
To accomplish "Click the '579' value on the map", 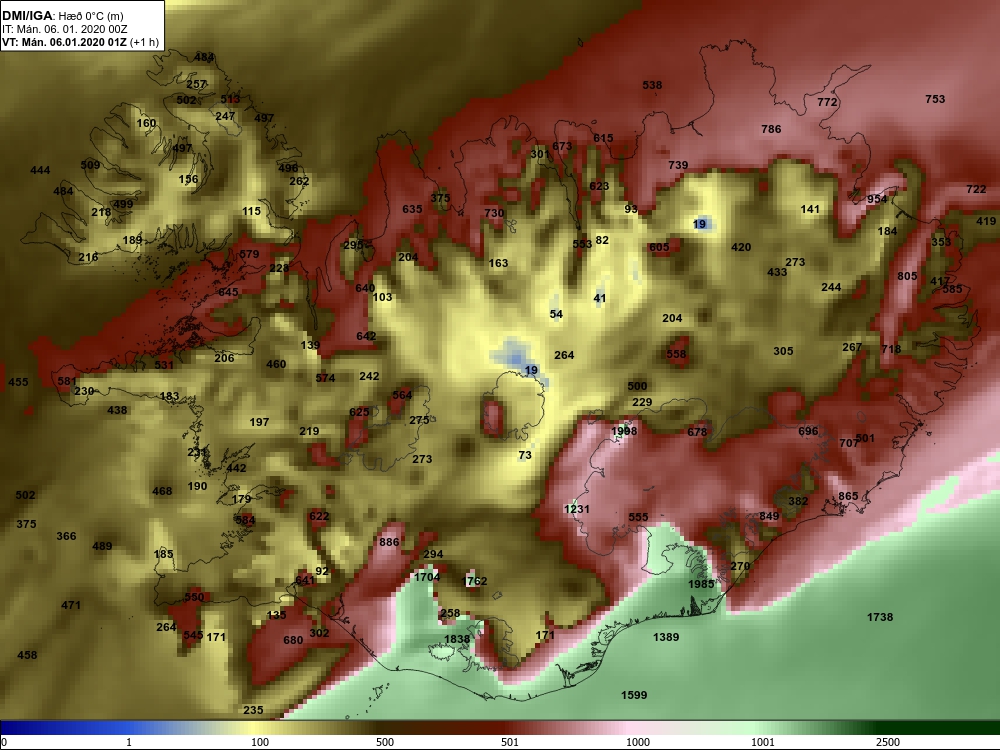I will click(x=249, y=254).
